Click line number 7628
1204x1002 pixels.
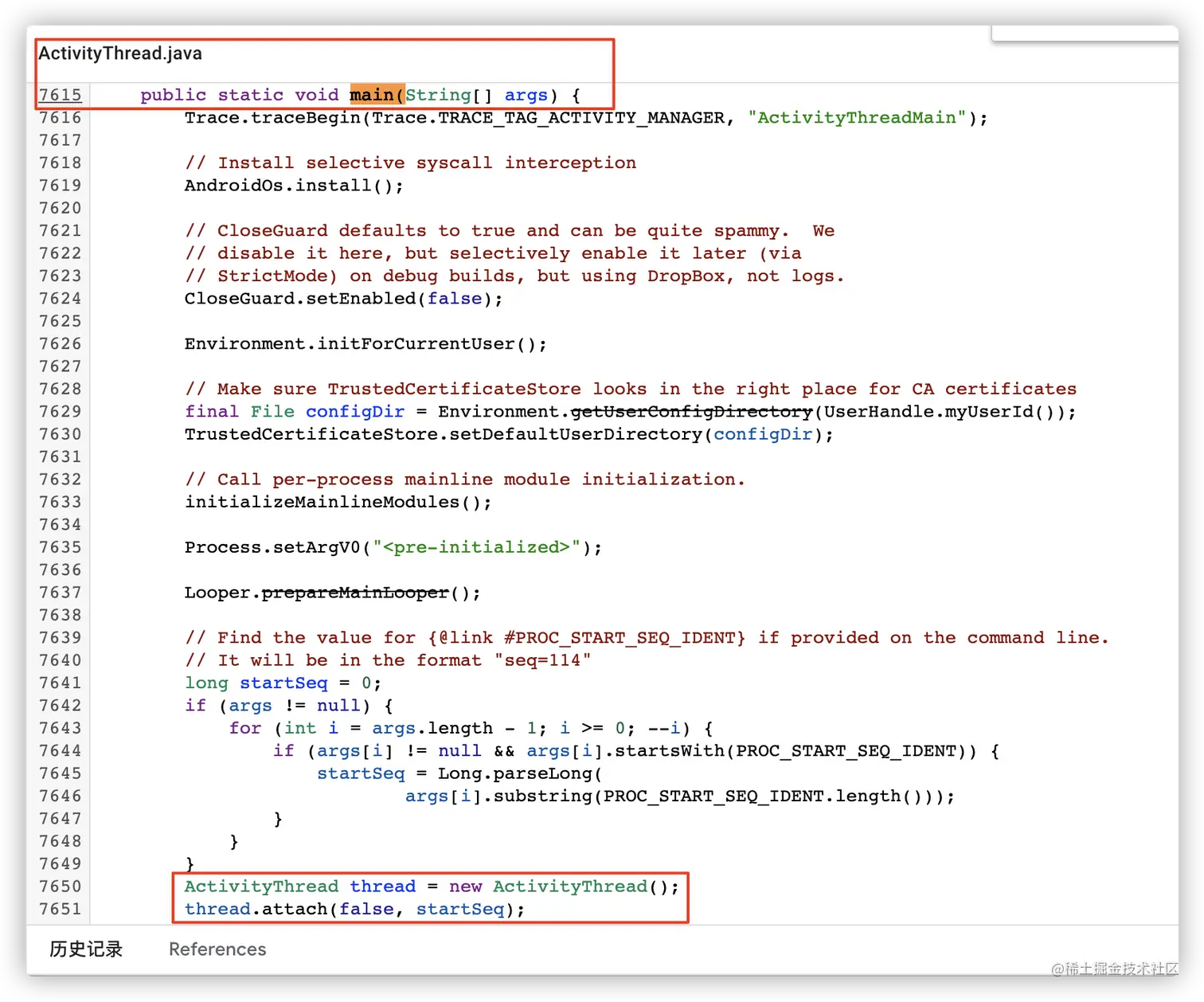(61, 389)
